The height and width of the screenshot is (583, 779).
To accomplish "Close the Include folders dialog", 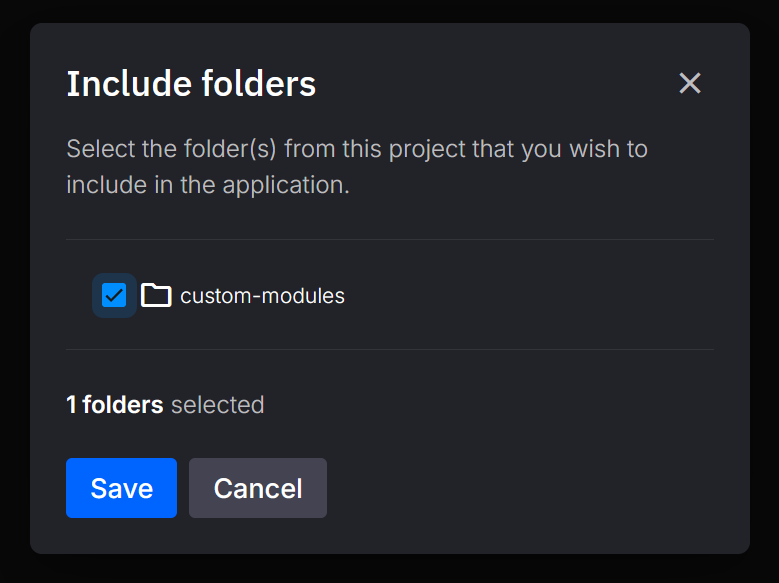I will tap(690, 83).
